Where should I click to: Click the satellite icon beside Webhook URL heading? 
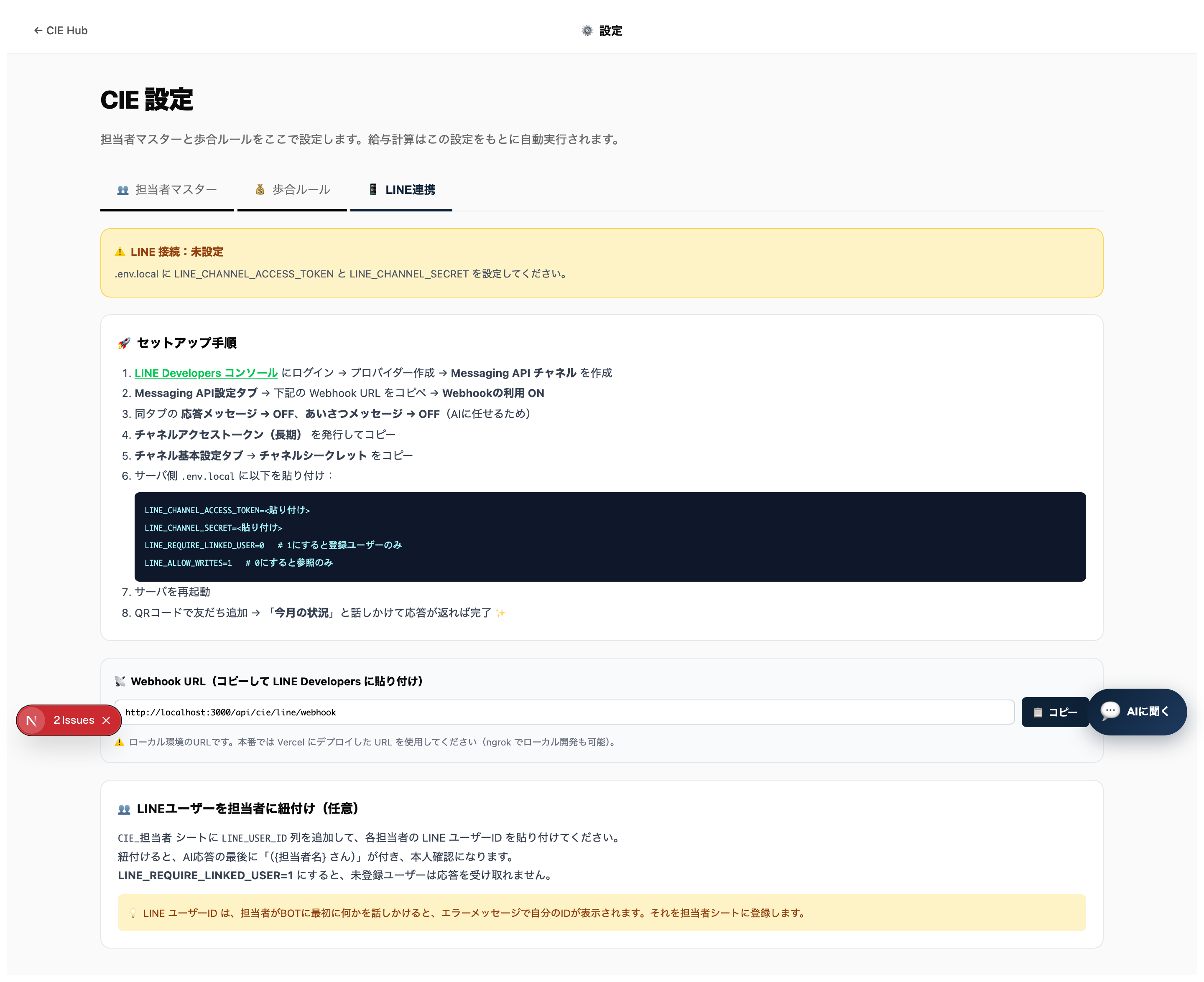click(x=120, y=682)
